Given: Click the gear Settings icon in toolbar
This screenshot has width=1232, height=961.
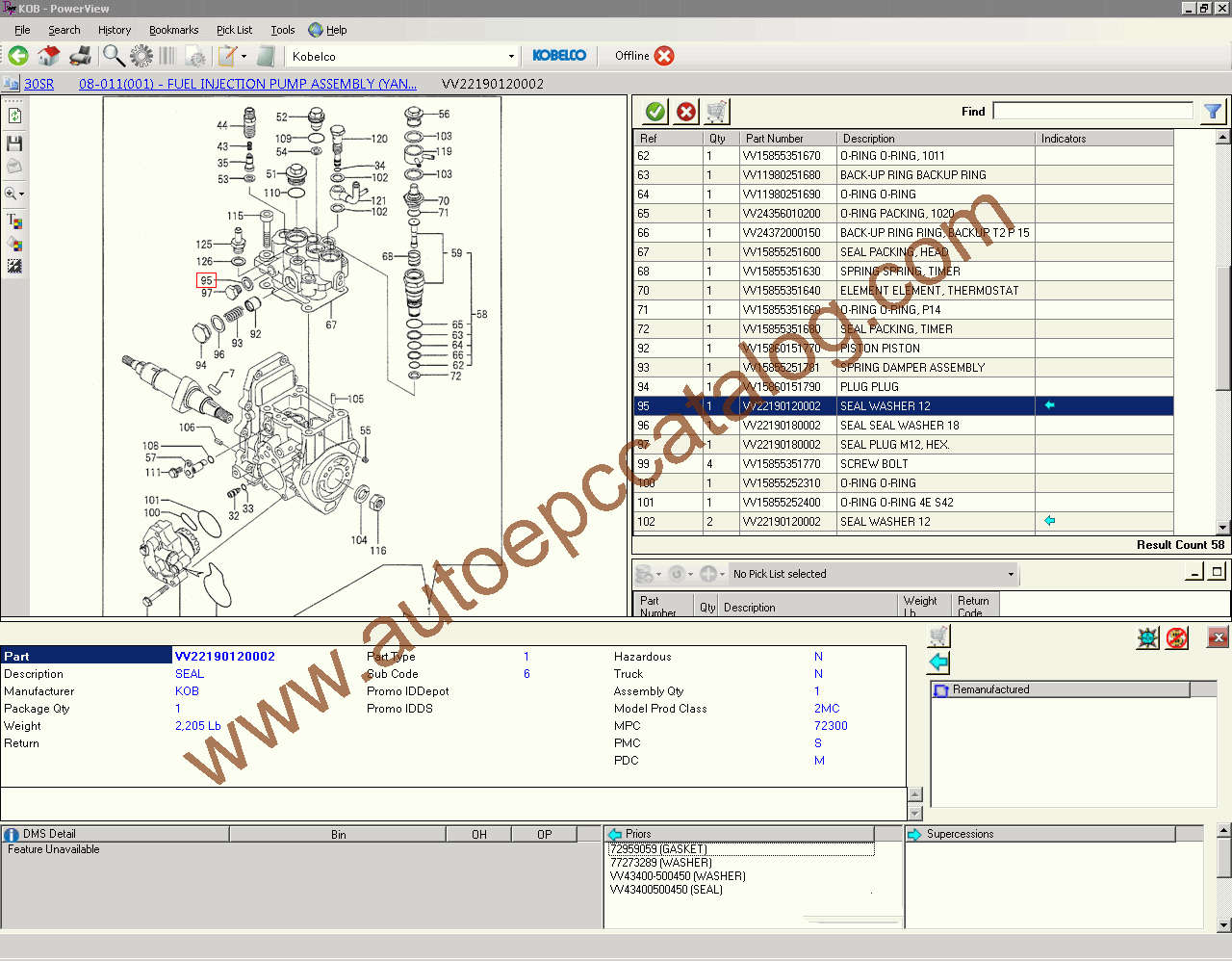Looking at the screenshot, I should 141,55.
